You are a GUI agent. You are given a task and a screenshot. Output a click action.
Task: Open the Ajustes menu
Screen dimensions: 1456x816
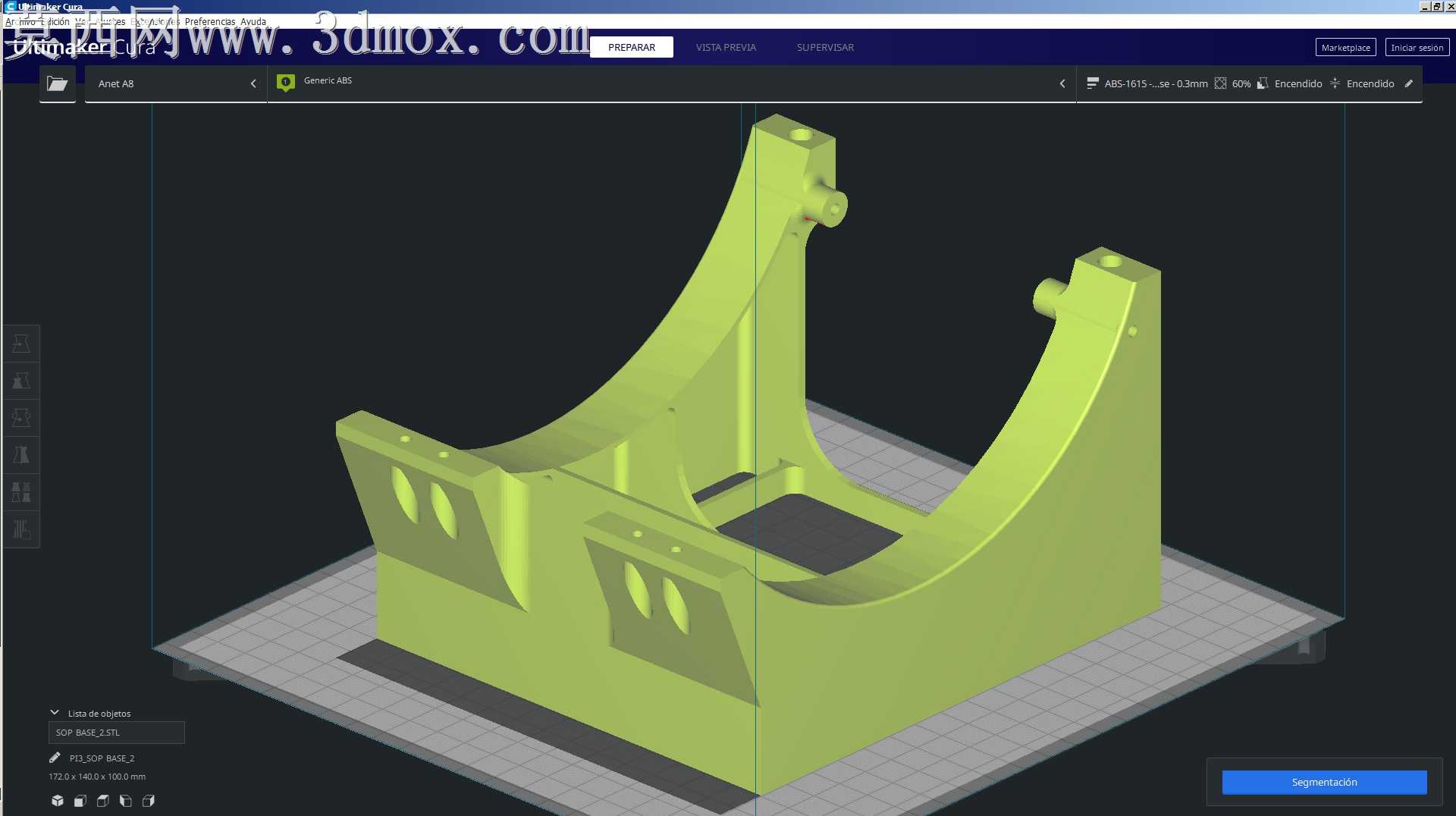point(111,21)
